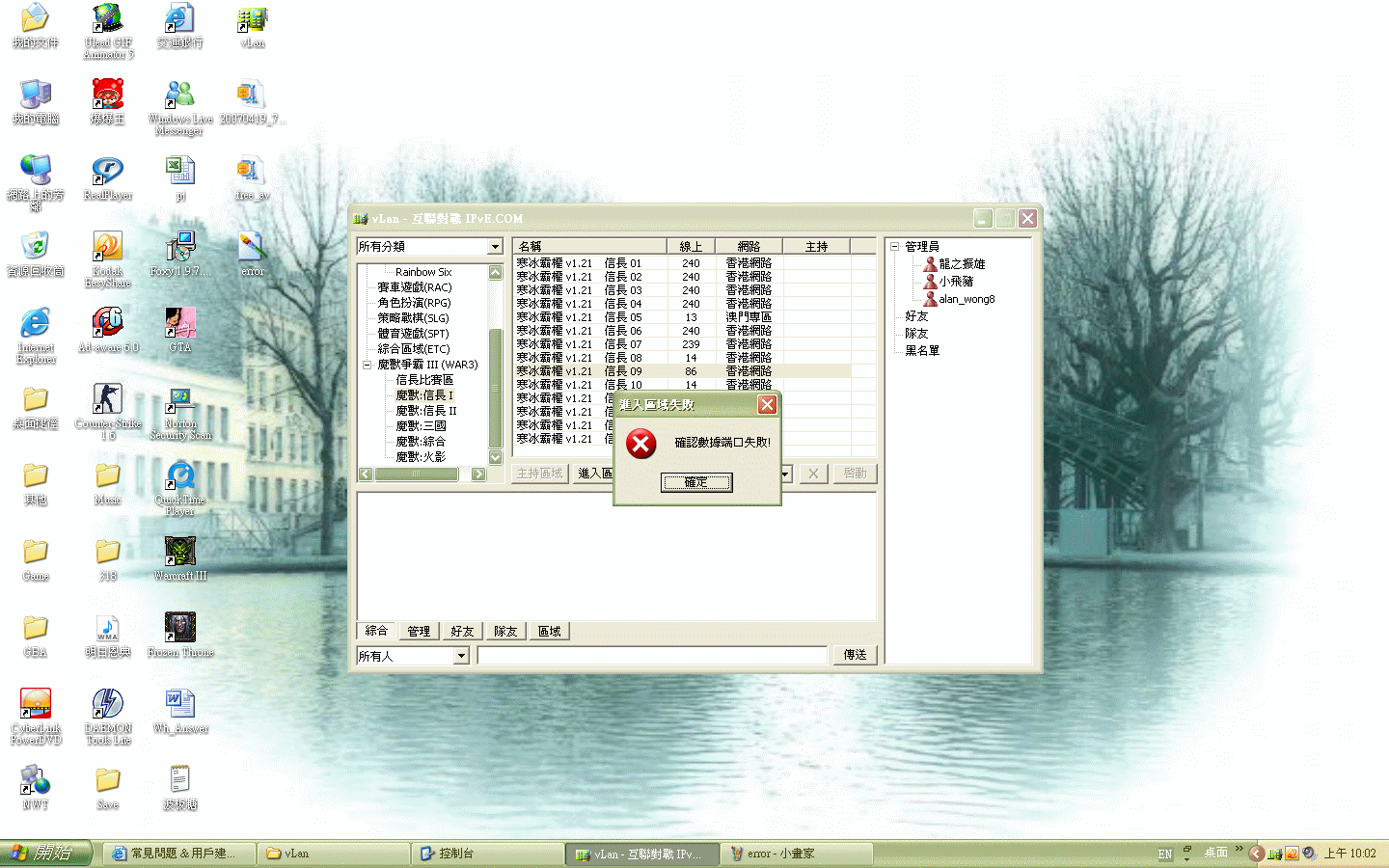The image size is (1389, 868).
Task: Open RealPlayer desktop icon
Action: (108, 171)
